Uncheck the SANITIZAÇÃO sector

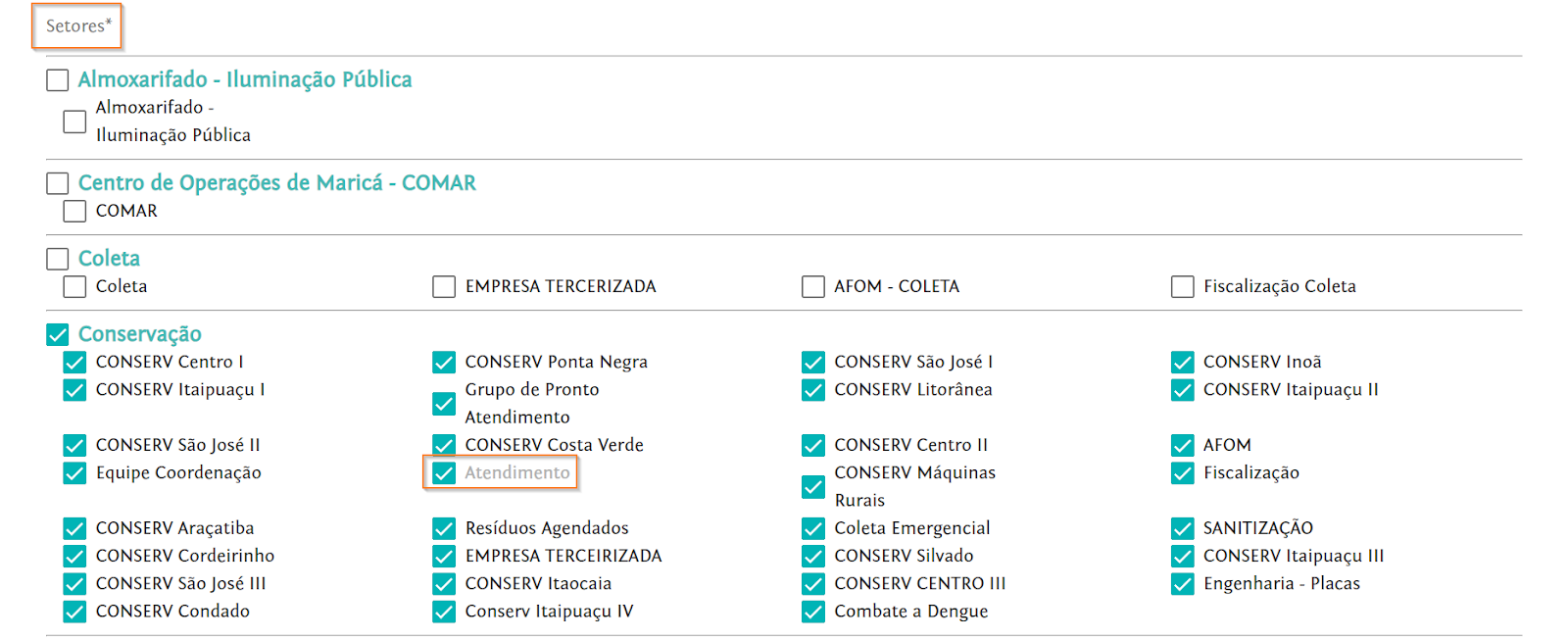pos(1183,529)
